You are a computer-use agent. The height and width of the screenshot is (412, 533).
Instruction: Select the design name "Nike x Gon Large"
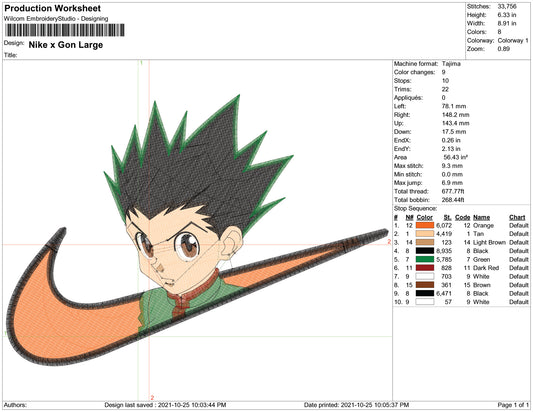(x=66, y=45)
